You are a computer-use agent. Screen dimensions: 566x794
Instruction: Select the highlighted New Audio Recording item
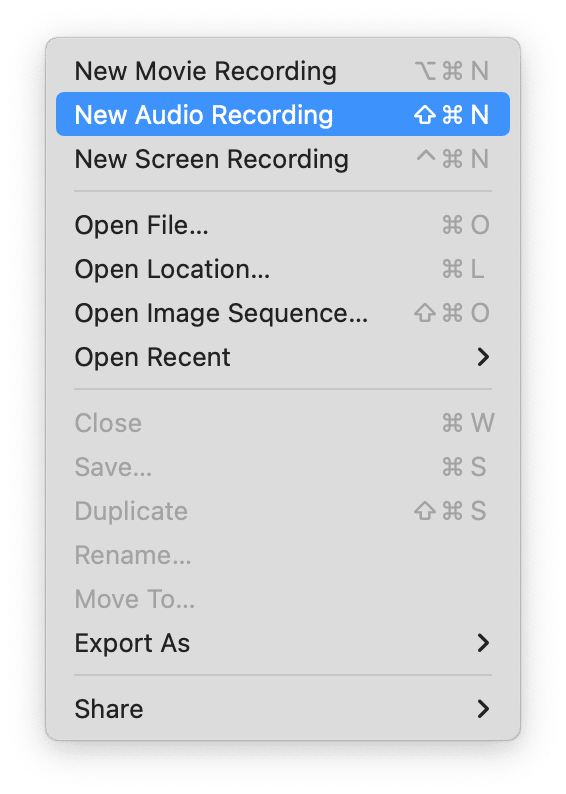coord(282,114)
